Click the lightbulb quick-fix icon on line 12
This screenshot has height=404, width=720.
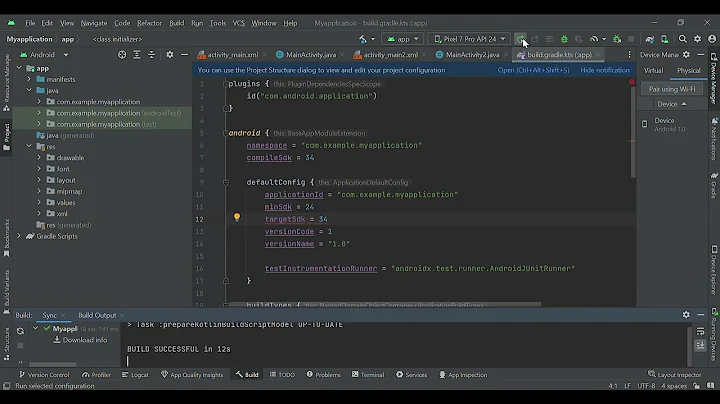(236, 217)
